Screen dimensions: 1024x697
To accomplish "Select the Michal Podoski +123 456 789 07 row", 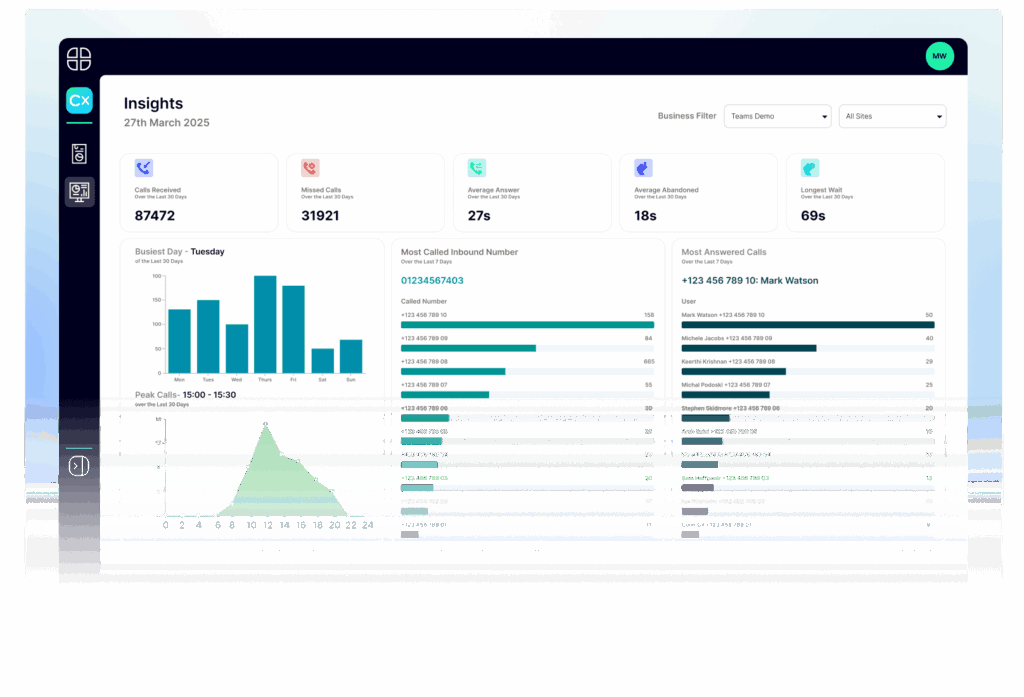I will point(808,390).
